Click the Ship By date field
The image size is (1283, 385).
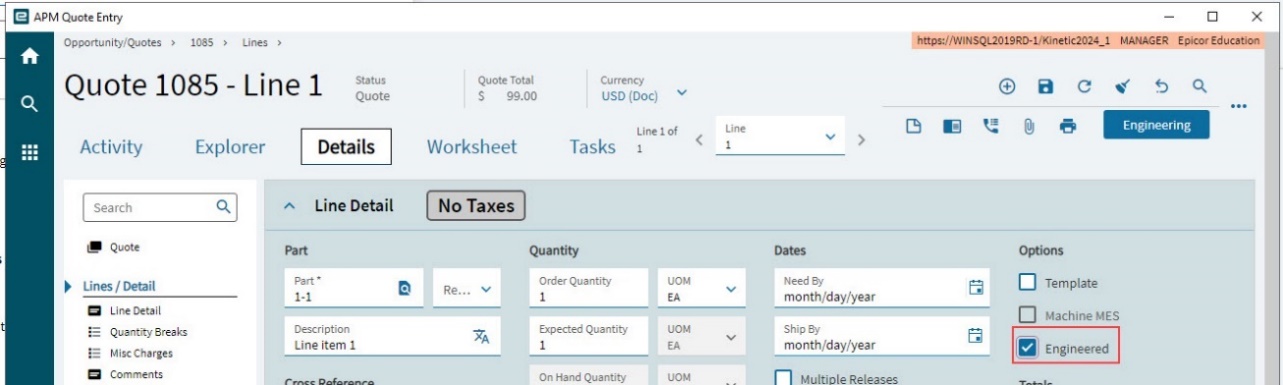(882, 336)
